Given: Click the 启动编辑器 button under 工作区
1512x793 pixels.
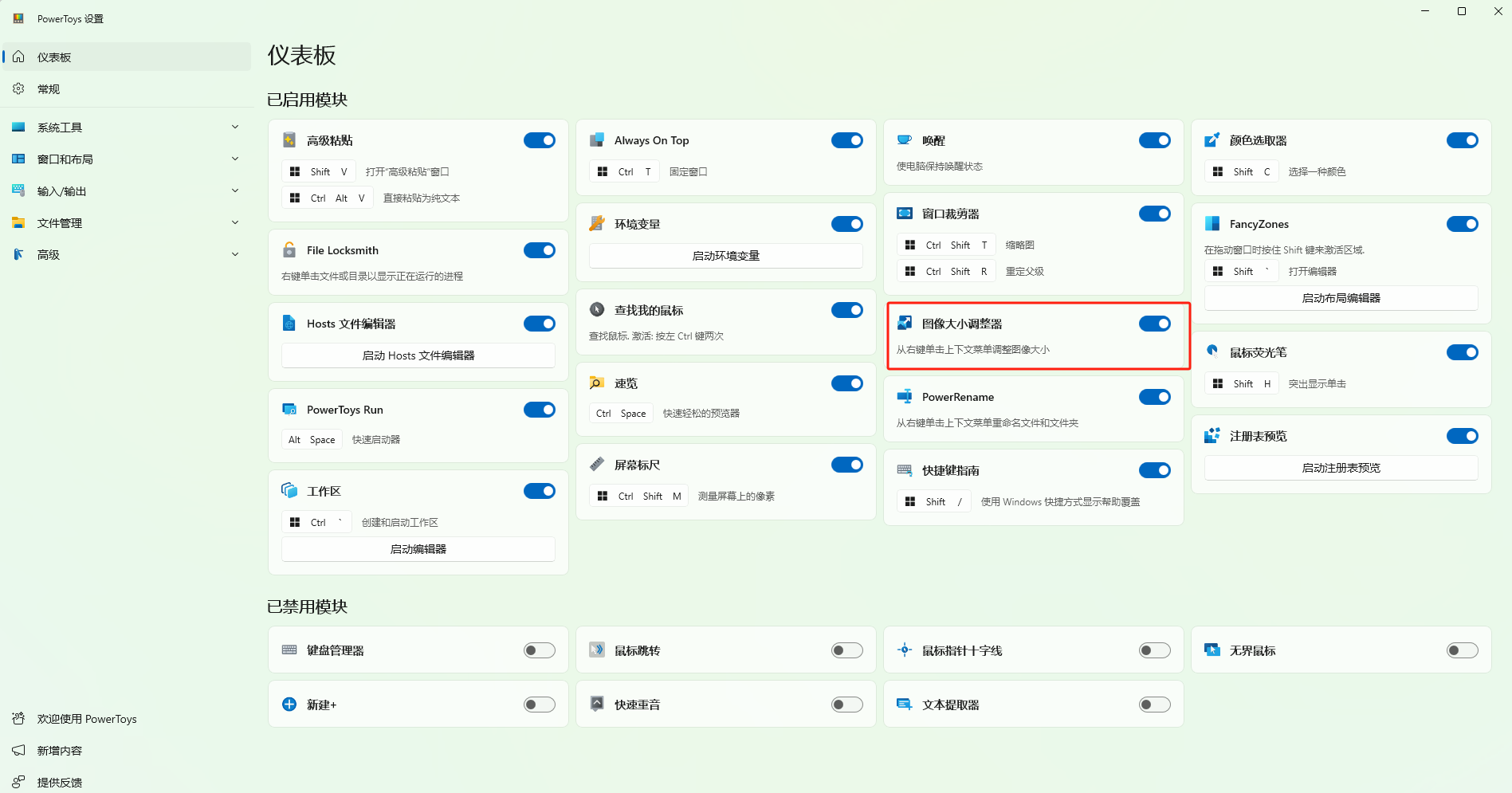Looking at the screenshot, I should coord(418,549).
